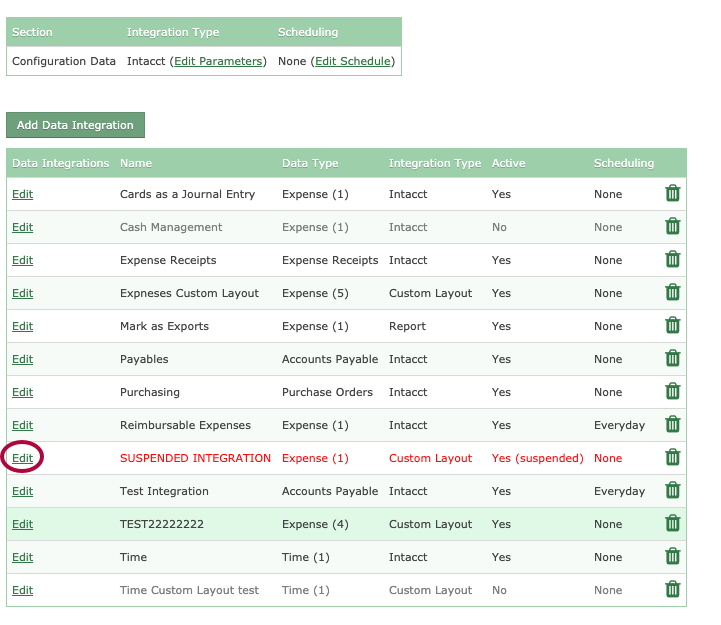This screenshot has height=625, width=721.
Task: Click 'Everyday' in Test Integration row
Action: point(619,491)
